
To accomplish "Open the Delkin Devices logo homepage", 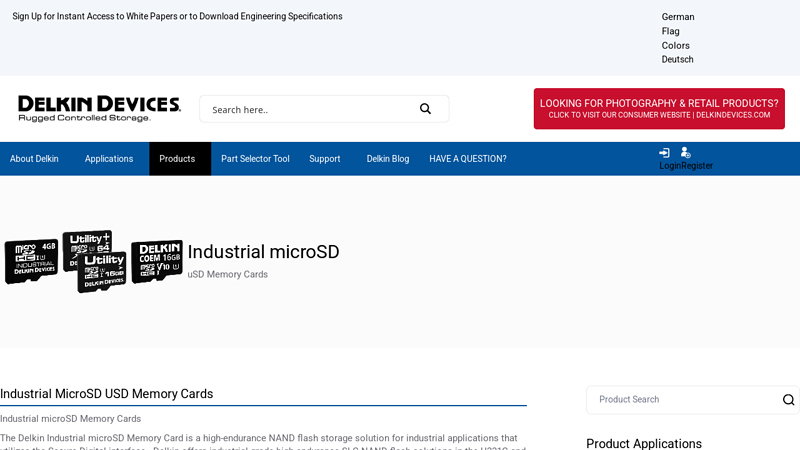I will click(x=99, y=109).
